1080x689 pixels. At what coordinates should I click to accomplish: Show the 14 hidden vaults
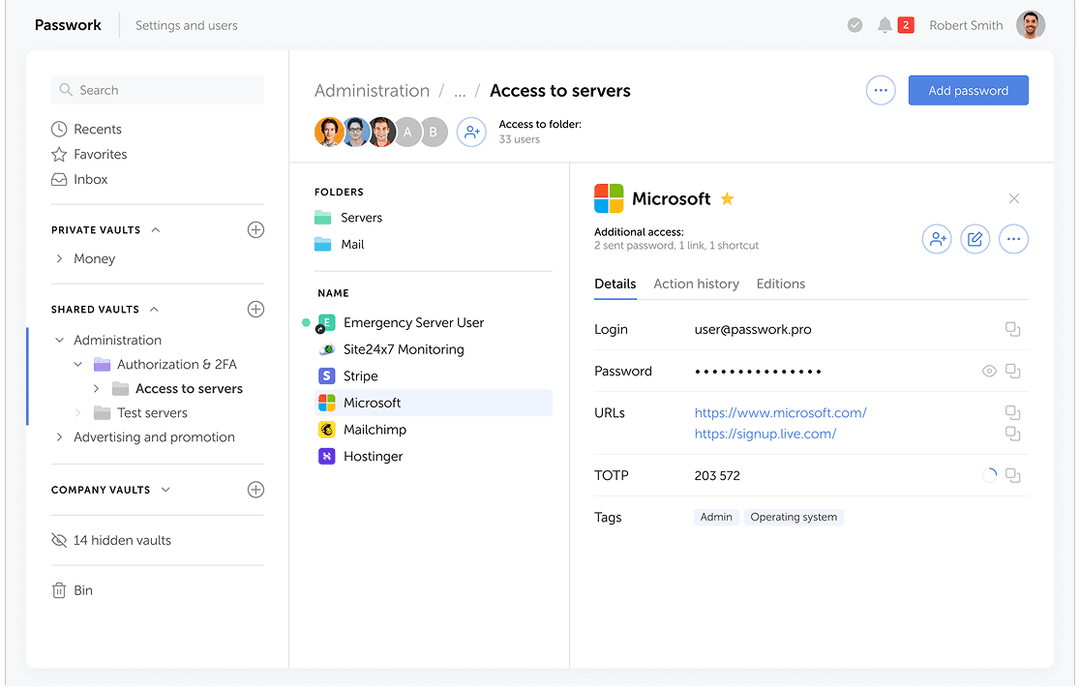(112, 540)
